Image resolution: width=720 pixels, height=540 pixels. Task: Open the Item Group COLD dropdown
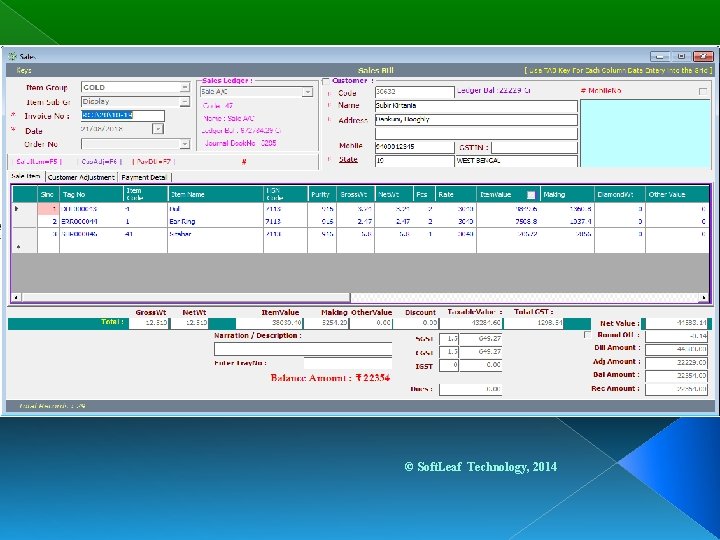point(184,87)
